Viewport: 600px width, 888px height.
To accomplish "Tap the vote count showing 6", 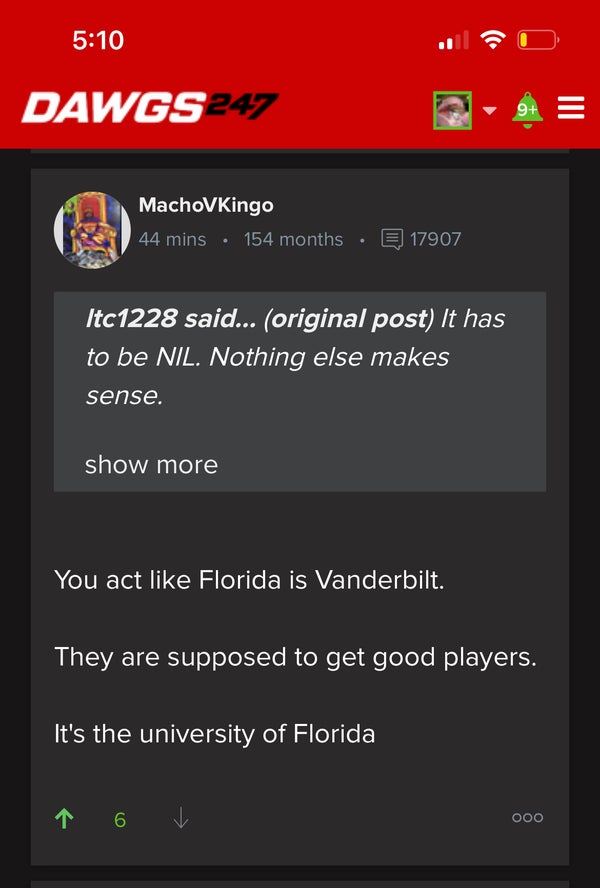I will 120,820.
